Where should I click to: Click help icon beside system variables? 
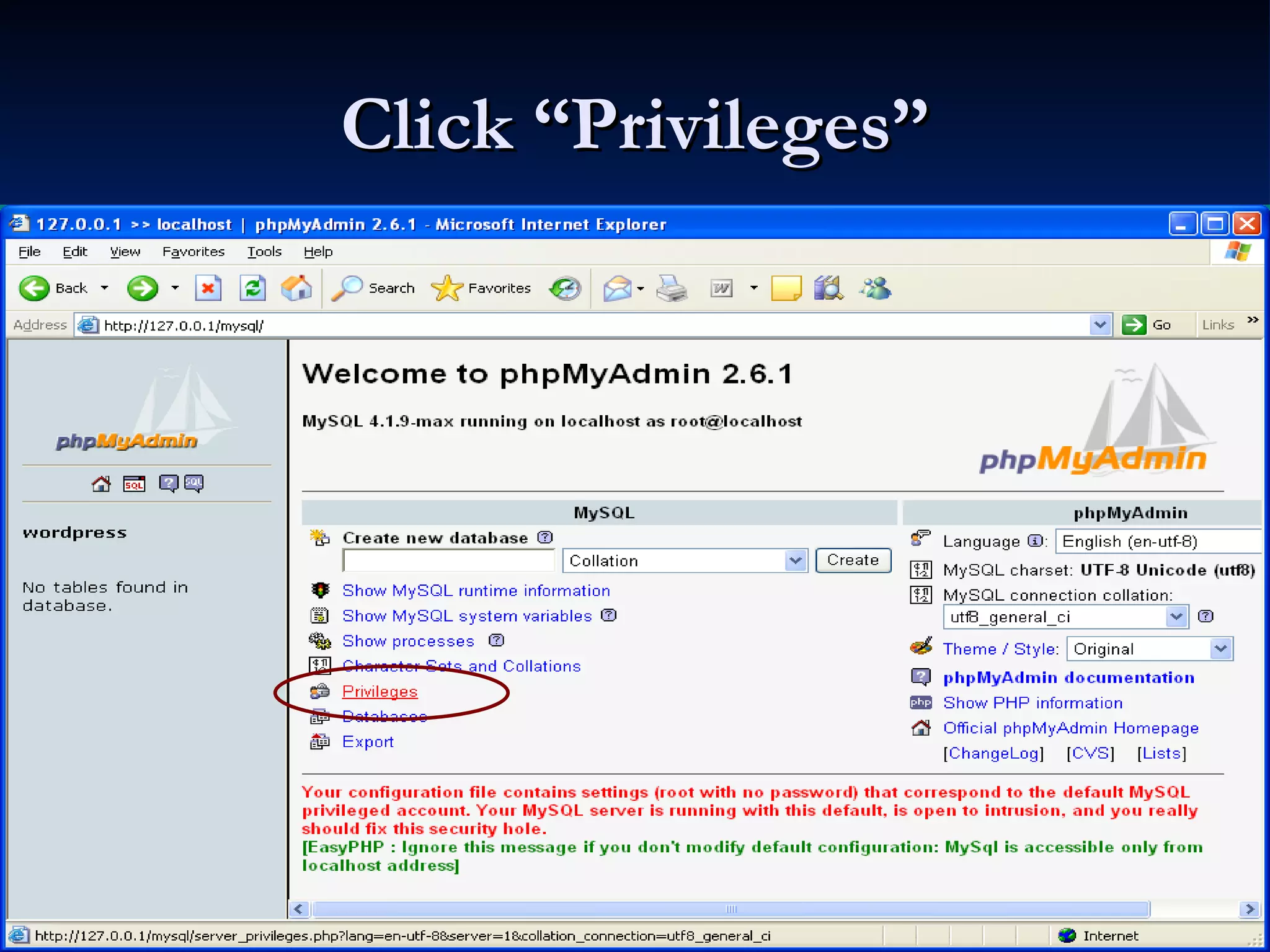click(x=609, y=615)
